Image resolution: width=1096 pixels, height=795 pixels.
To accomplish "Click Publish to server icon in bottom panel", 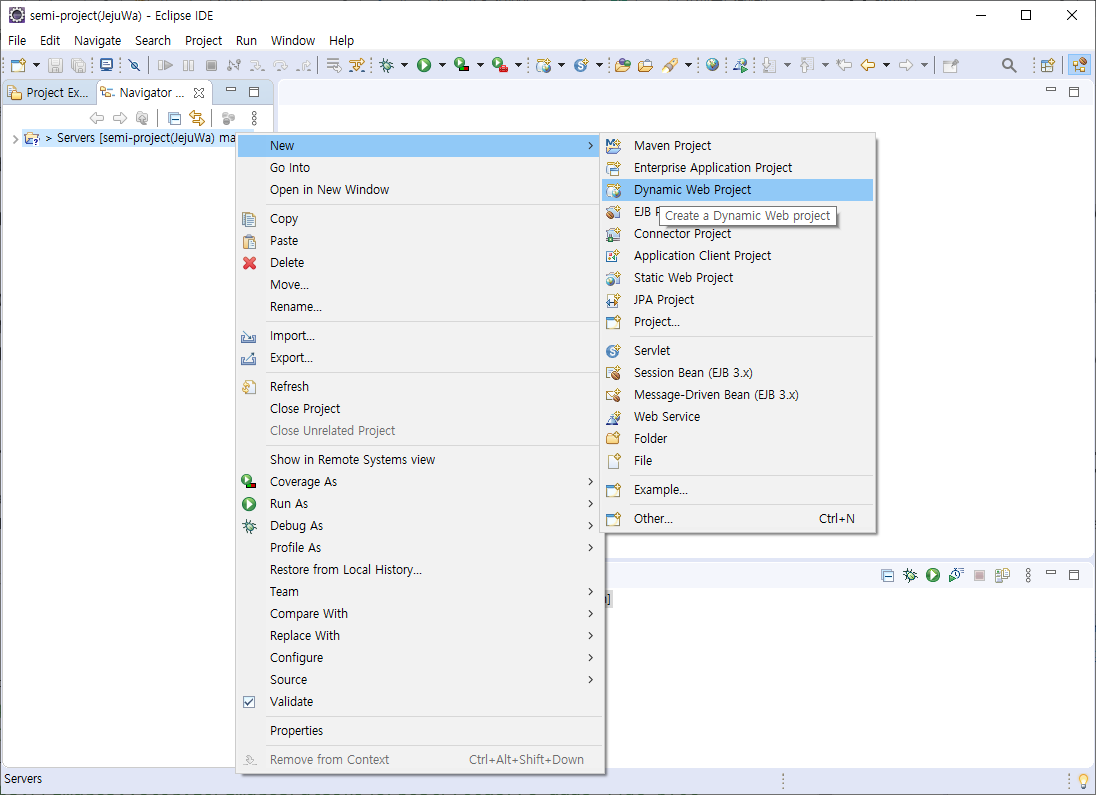I will (x=1002, y=575).
